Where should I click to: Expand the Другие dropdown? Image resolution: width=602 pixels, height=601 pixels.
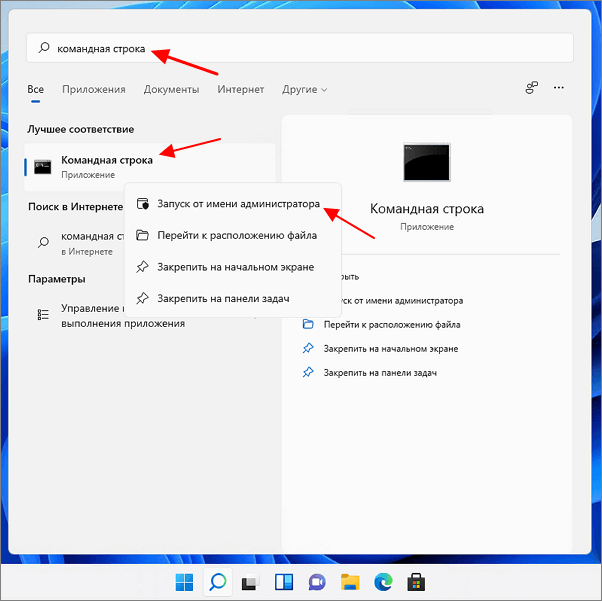[x=304, y=89]
